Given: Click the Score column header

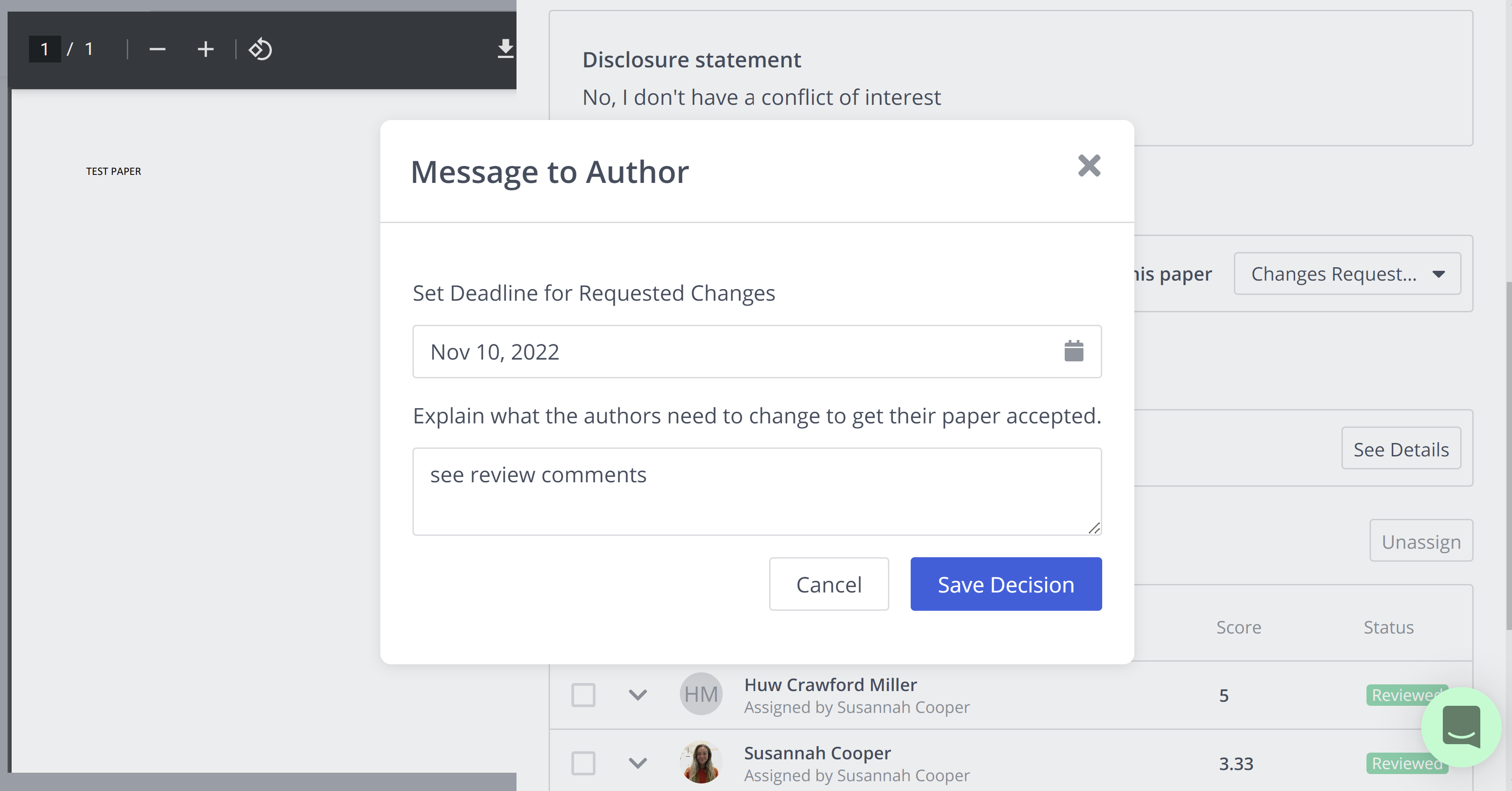Looking at the screenshot, I should (1238, 627).
